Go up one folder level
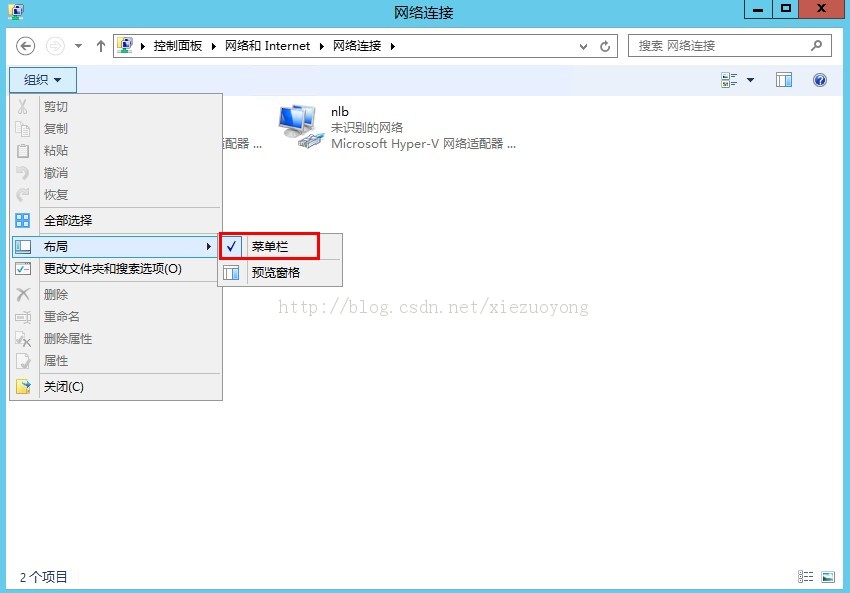This screenshot has height=593, width=850. tap(100, 46)
